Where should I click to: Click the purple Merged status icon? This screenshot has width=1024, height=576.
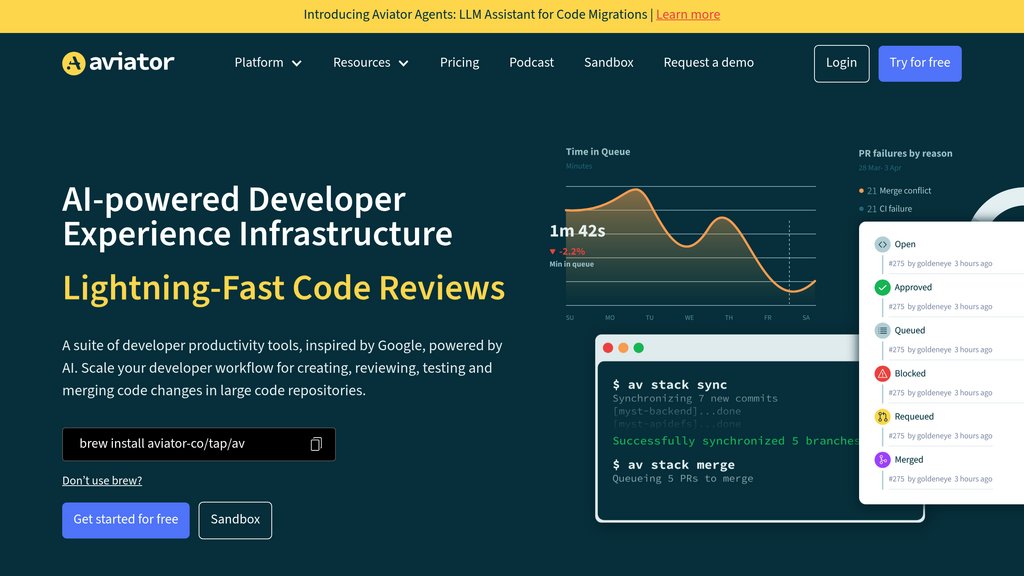[x=882, y=460]
